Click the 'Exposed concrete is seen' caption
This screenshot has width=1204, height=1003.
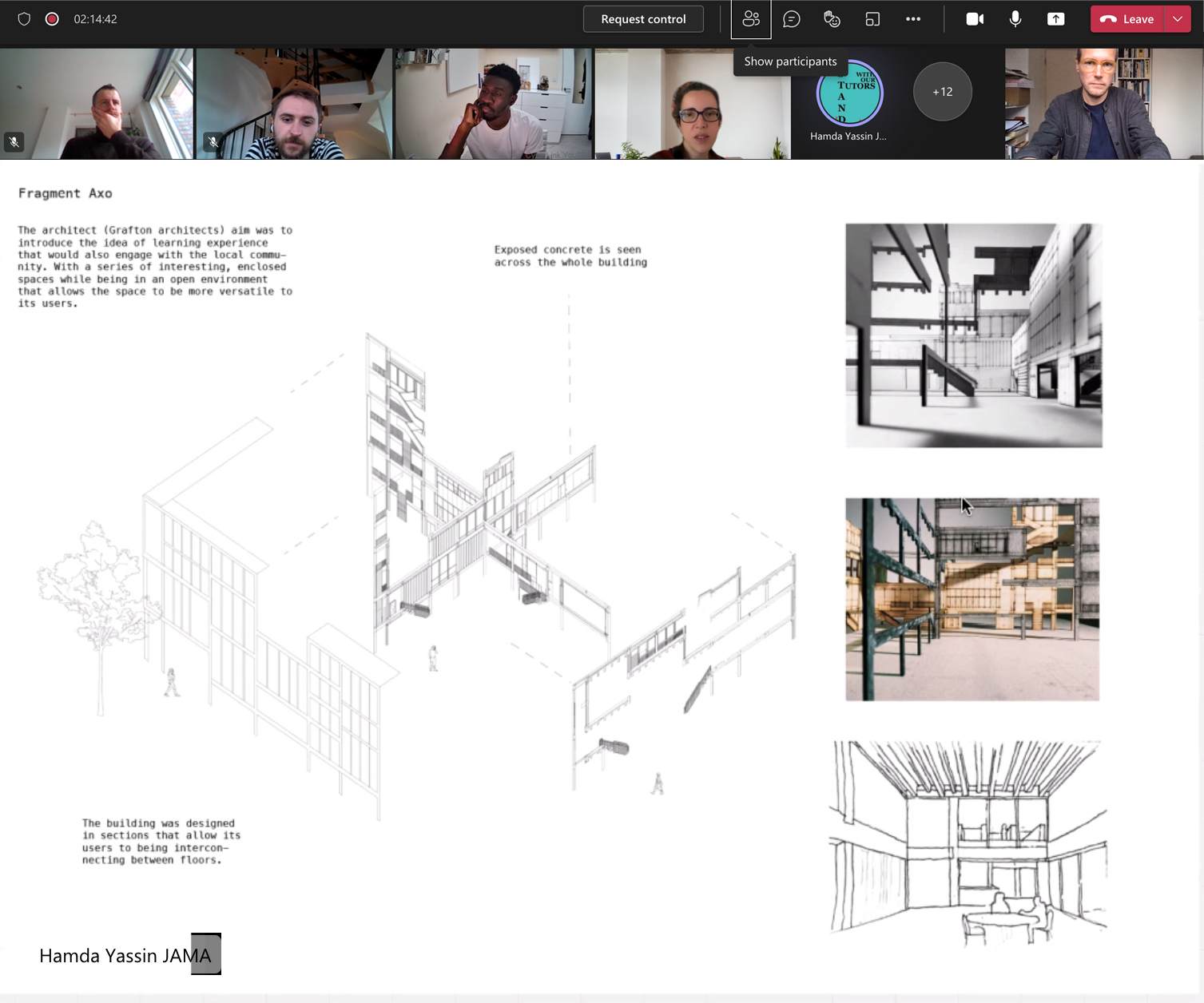point(570,256)
